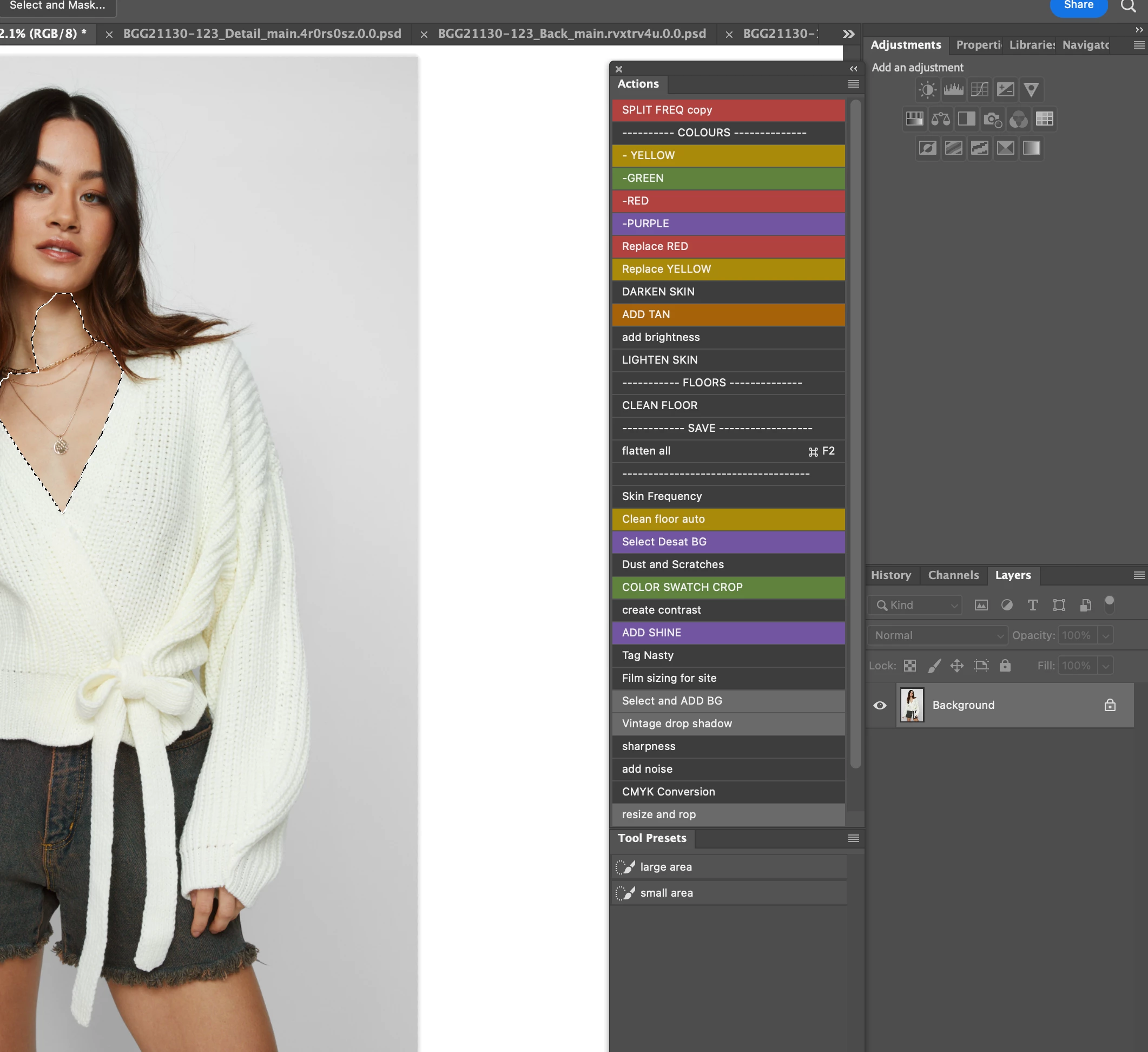The height and width of the screenshot is (1052, 1148).
Task: Hide the Background layer visibility
Action: tap(880, 705)
